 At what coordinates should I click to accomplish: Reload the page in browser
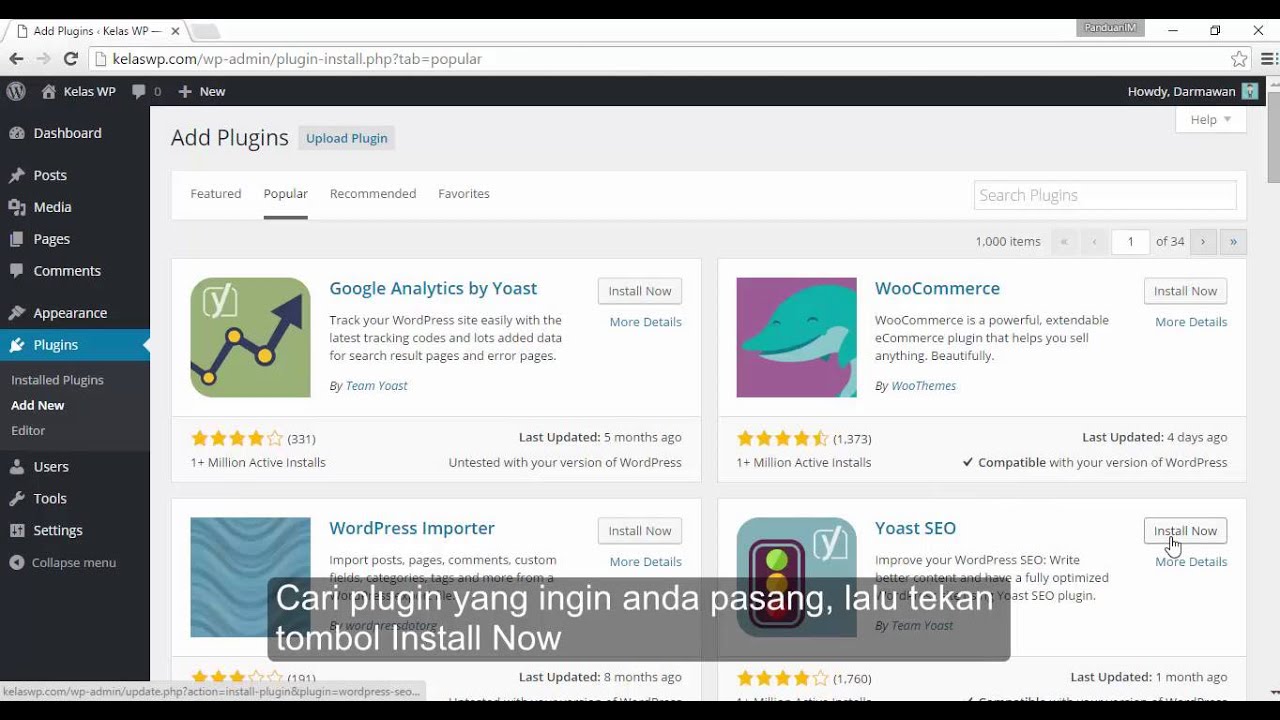70,59
